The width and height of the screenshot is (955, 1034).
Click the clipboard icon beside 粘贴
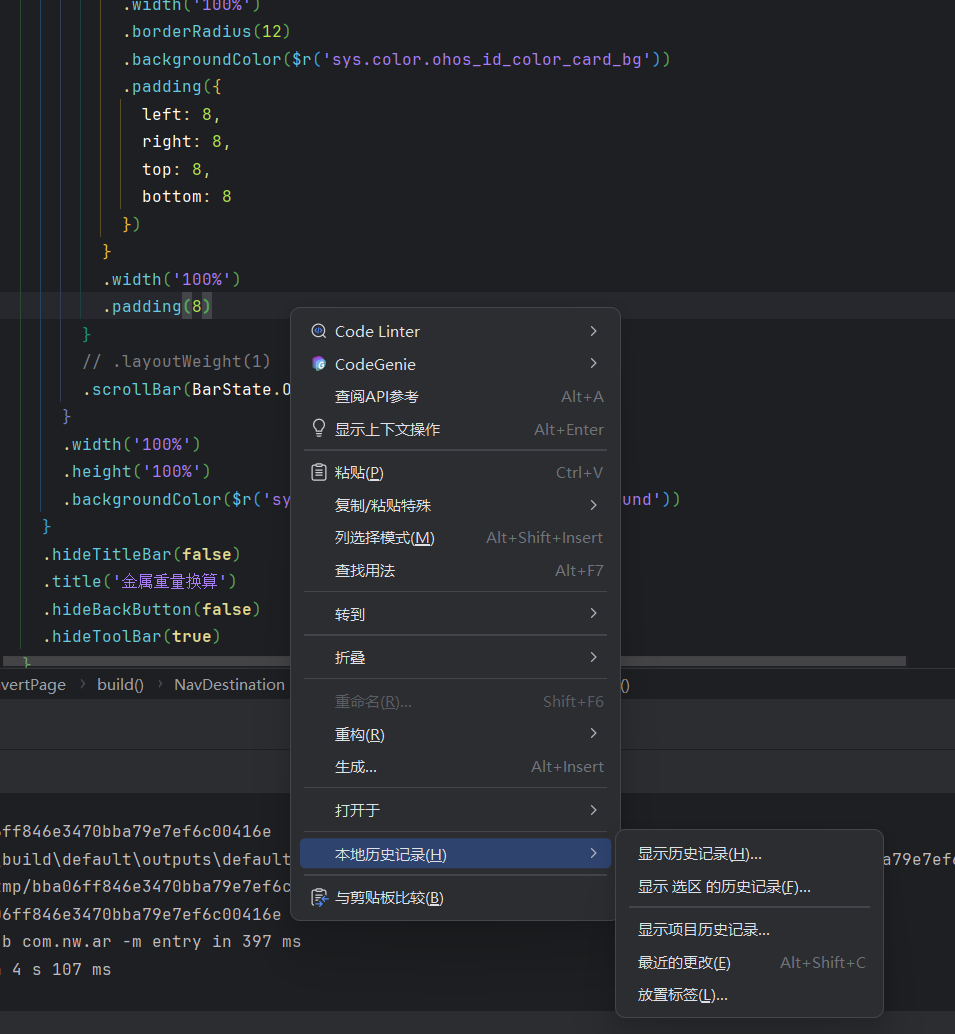coord(319,472)
